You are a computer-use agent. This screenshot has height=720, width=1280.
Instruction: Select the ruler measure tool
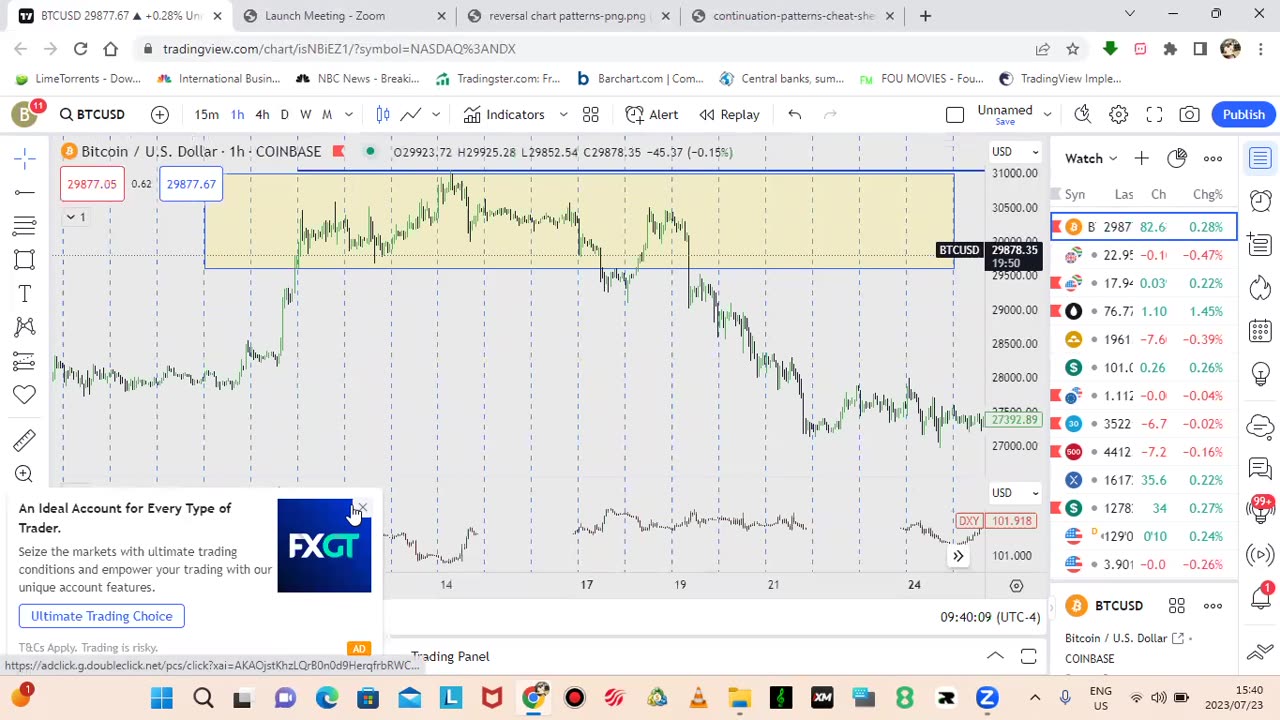point(25,440)
